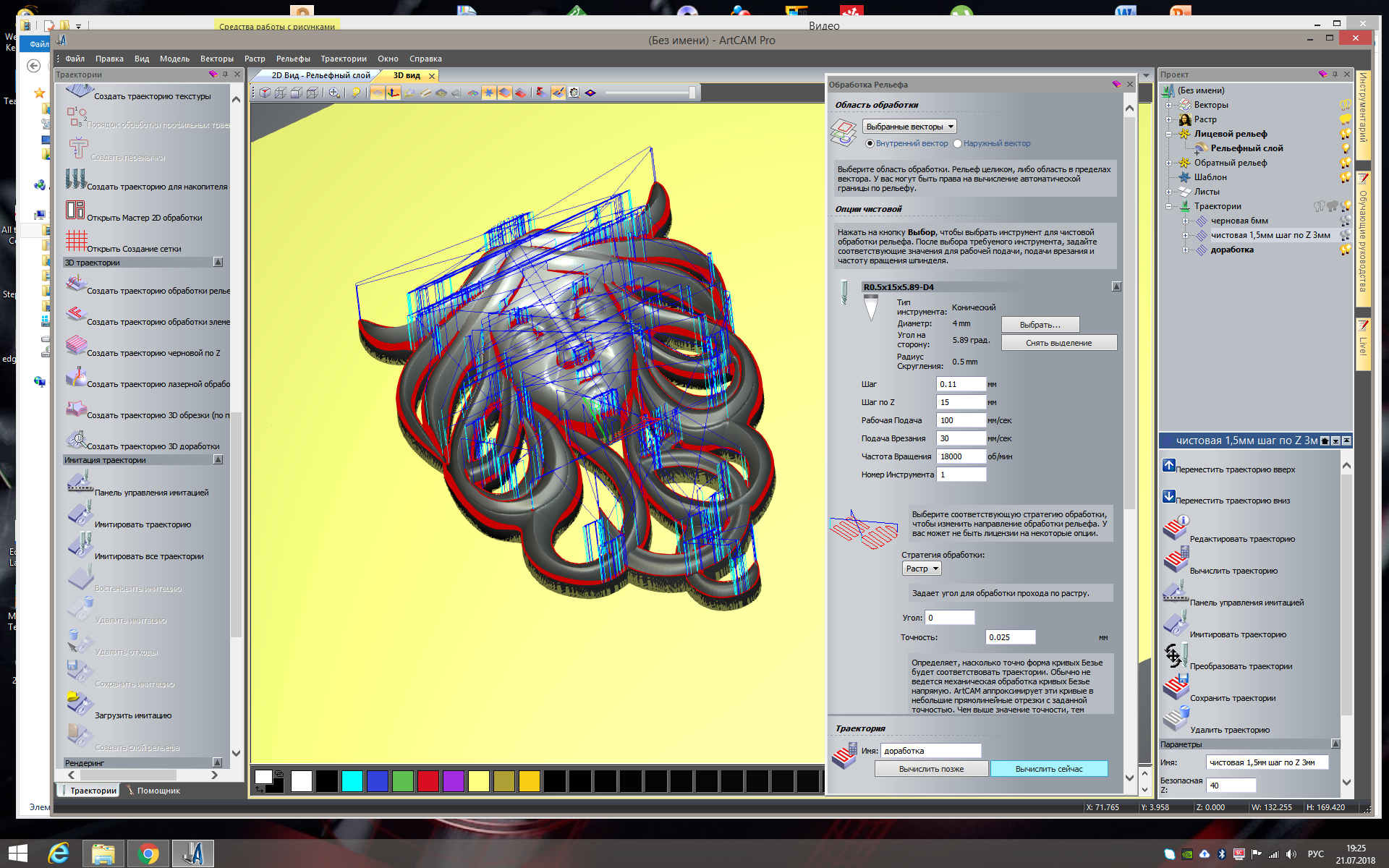
Task: Click Simulate toolpath icon in left panel
Action: click(x=80, y=514)
